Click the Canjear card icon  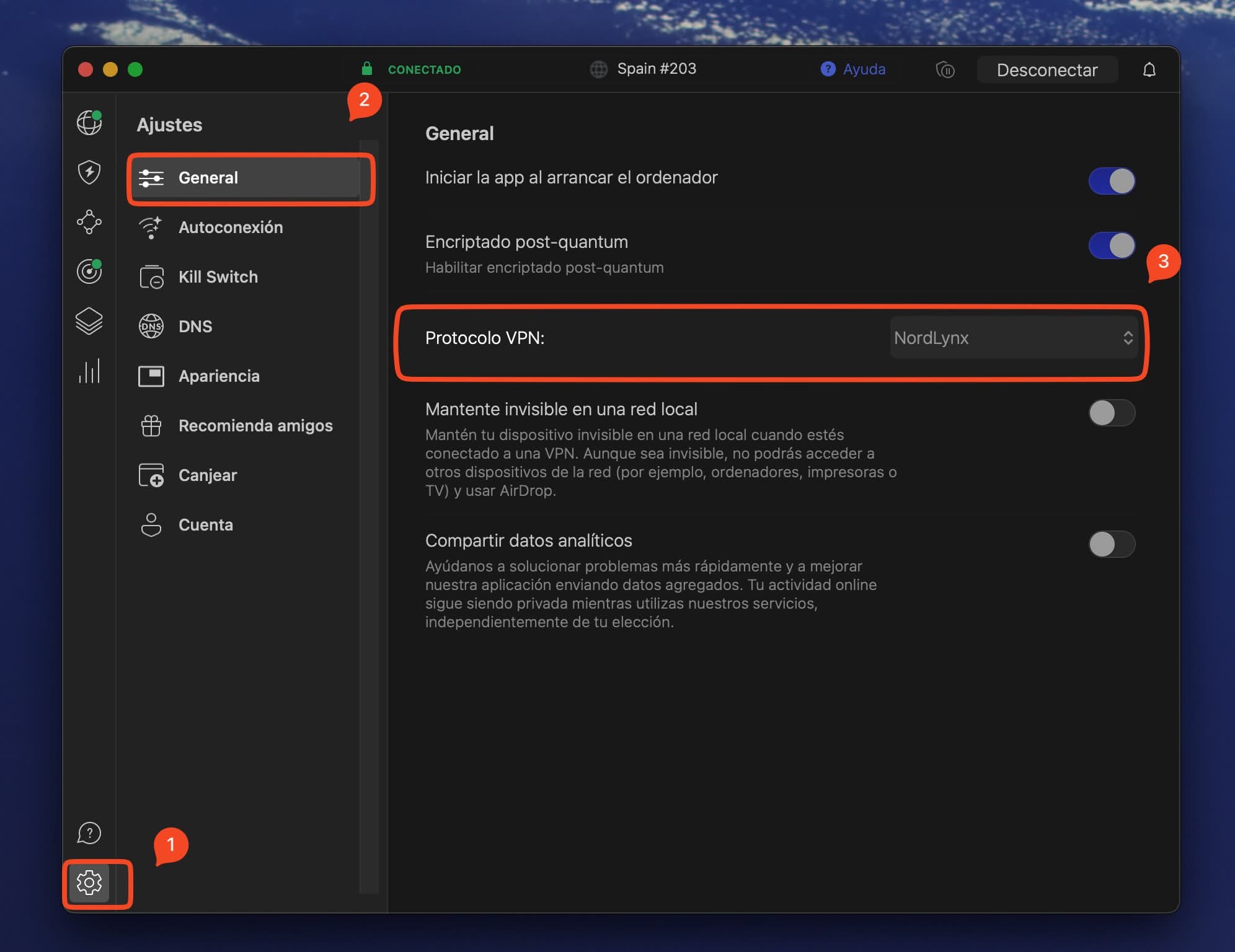151,475
